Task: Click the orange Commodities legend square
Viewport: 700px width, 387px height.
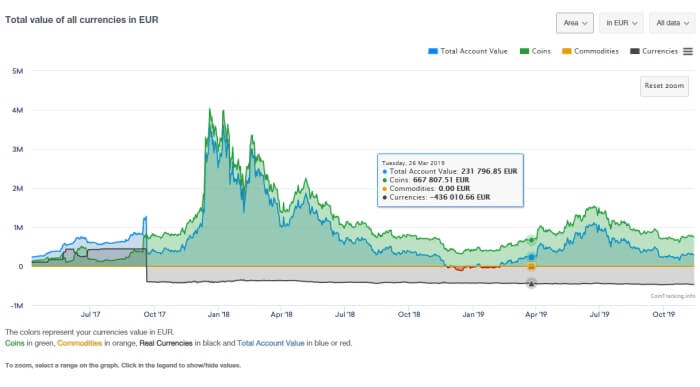Action: click(567, 51)
